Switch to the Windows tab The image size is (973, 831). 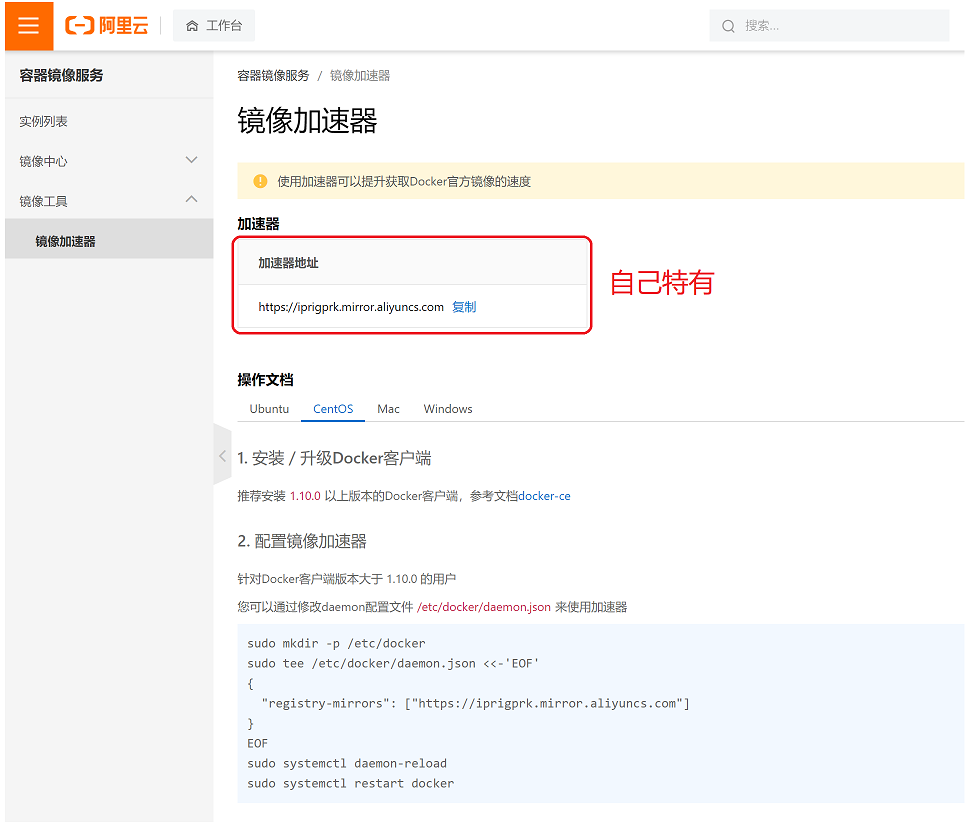click(x=448, y=409)
